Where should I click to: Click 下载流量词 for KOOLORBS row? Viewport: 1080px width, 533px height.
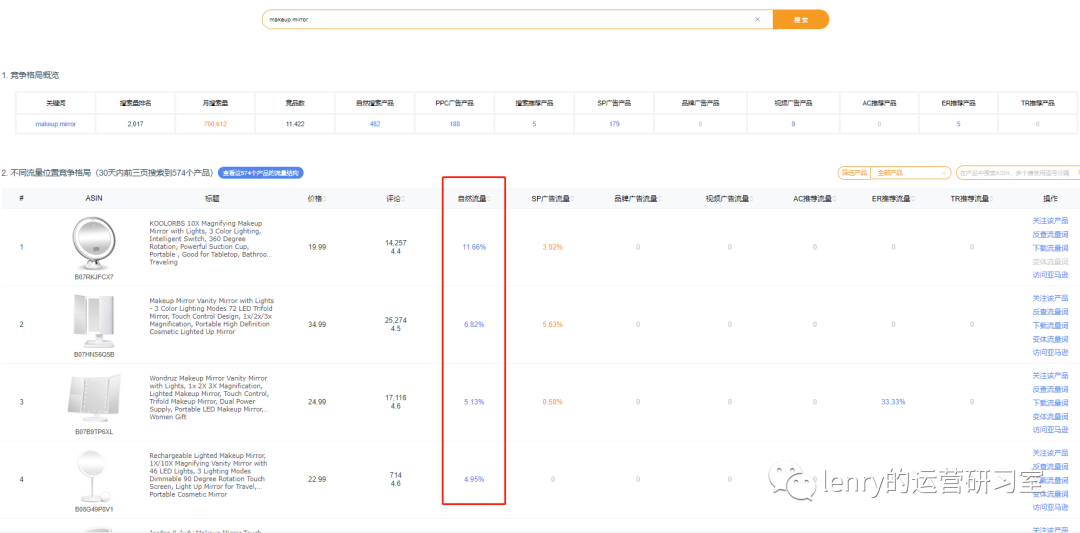click(x=1050, y=247)
